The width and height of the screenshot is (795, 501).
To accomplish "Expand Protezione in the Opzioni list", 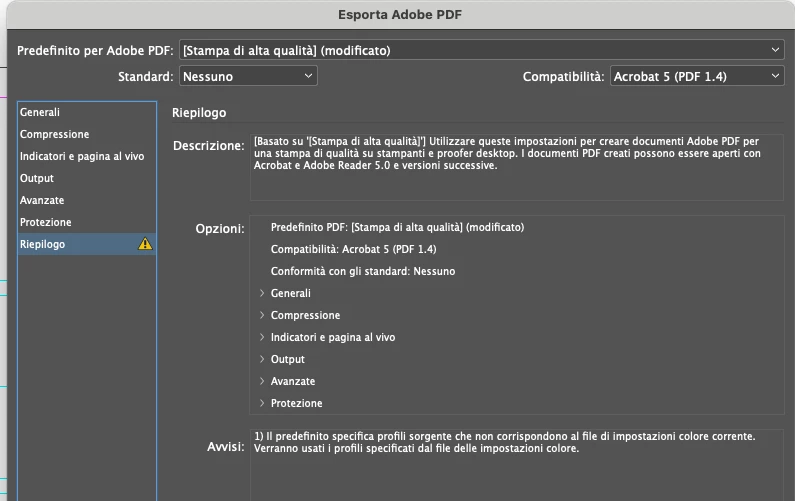I will point(262,403).
